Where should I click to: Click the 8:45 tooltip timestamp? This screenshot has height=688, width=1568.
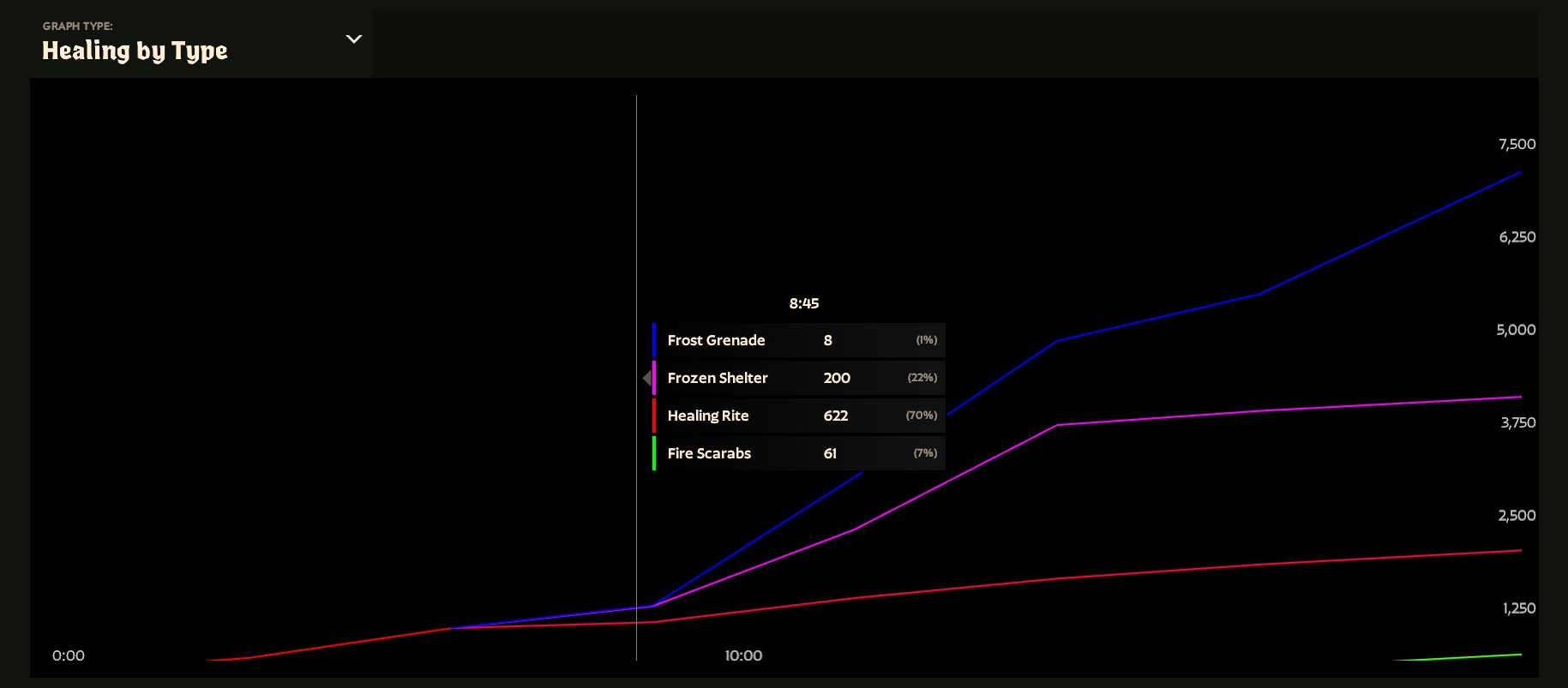[x=804, y=303]
